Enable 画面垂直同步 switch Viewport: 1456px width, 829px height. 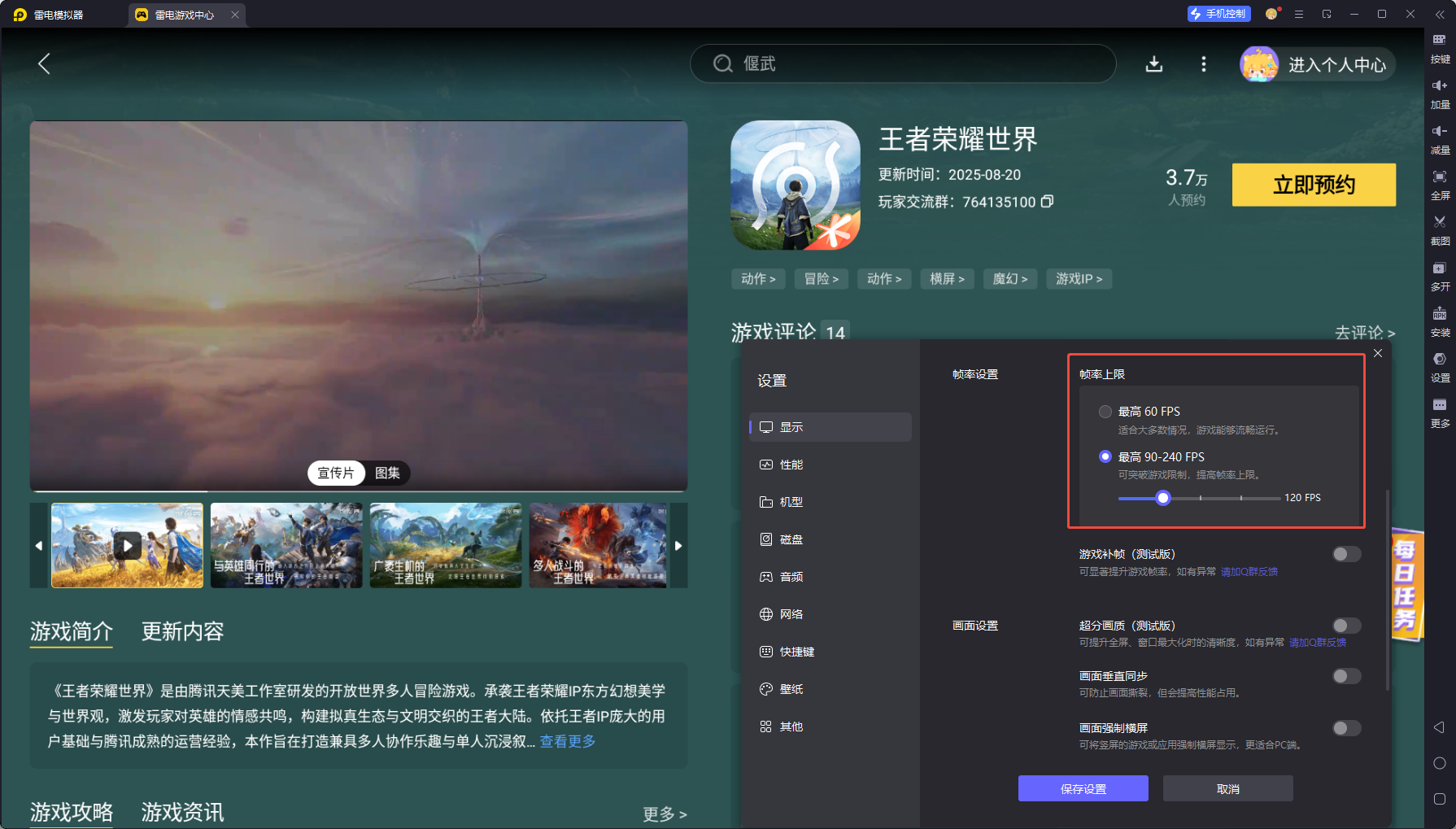point(1346,676)
